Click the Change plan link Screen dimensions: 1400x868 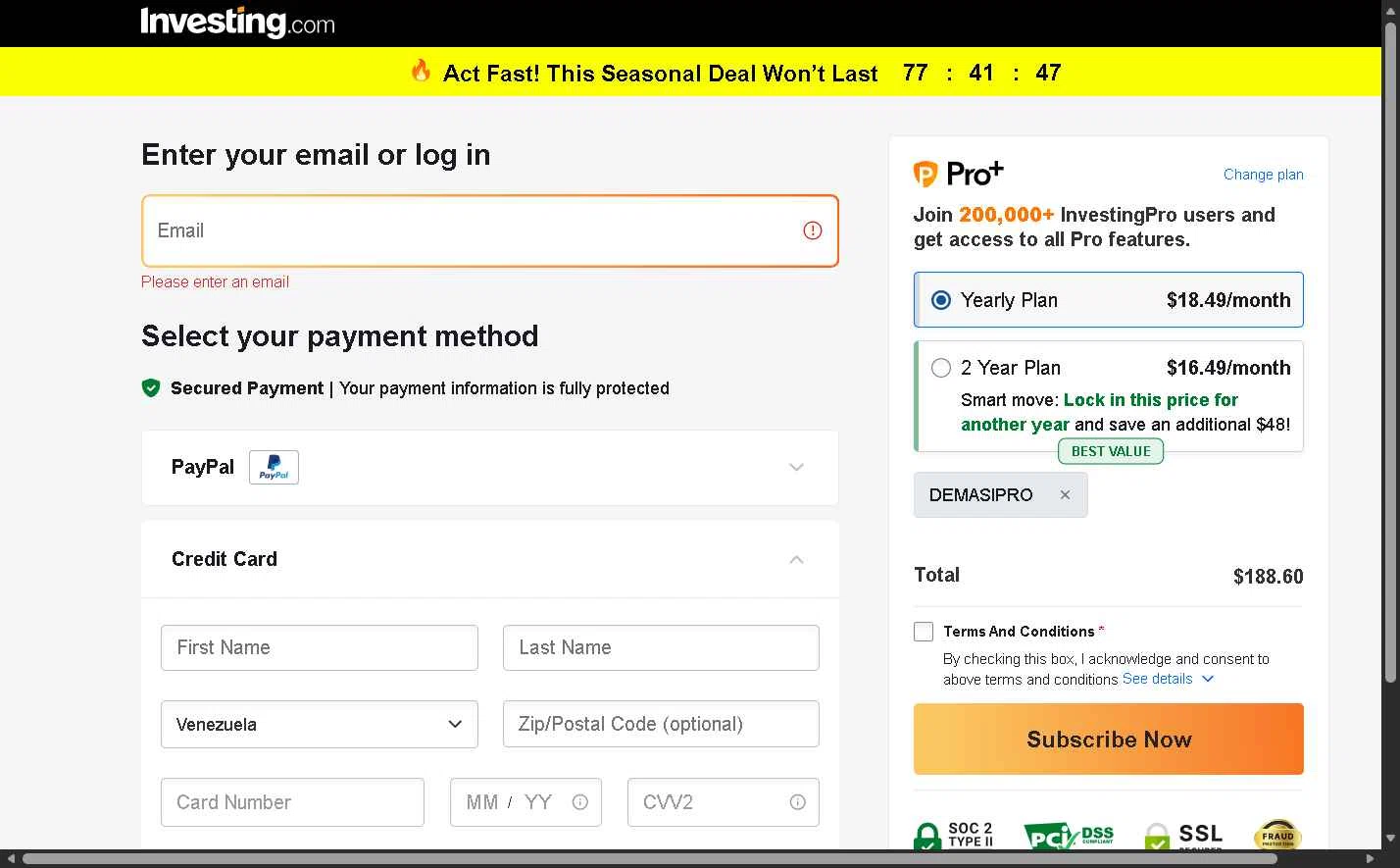[x=1264, y=175]
